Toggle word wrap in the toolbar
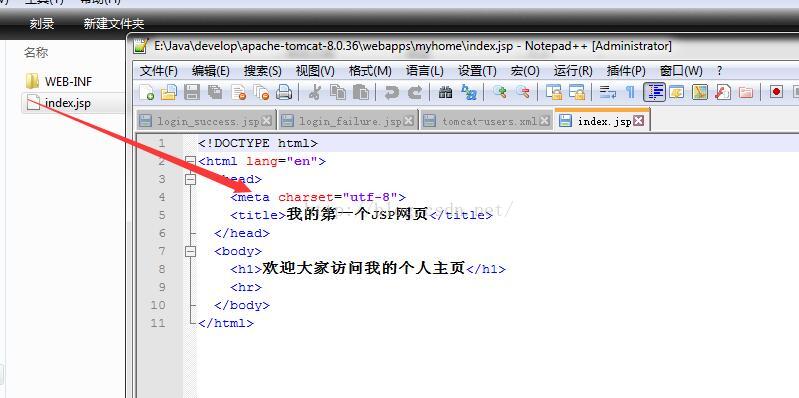The height and width of the screenshot is (398, 799). pyautogui.click(x=607, y=92)
